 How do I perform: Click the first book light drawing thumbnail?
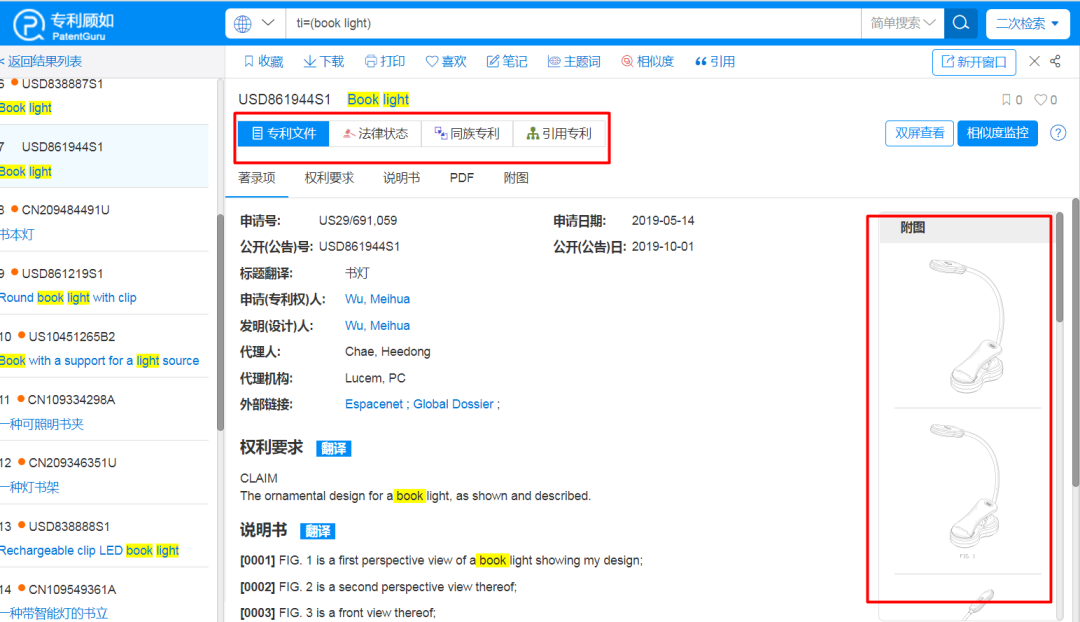coord(967,326)
